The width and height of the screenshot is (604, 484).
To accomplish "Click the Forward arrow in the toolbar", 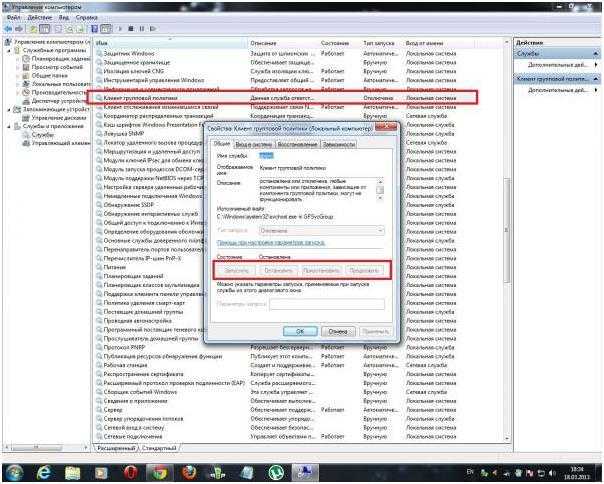I will (18, 29).
